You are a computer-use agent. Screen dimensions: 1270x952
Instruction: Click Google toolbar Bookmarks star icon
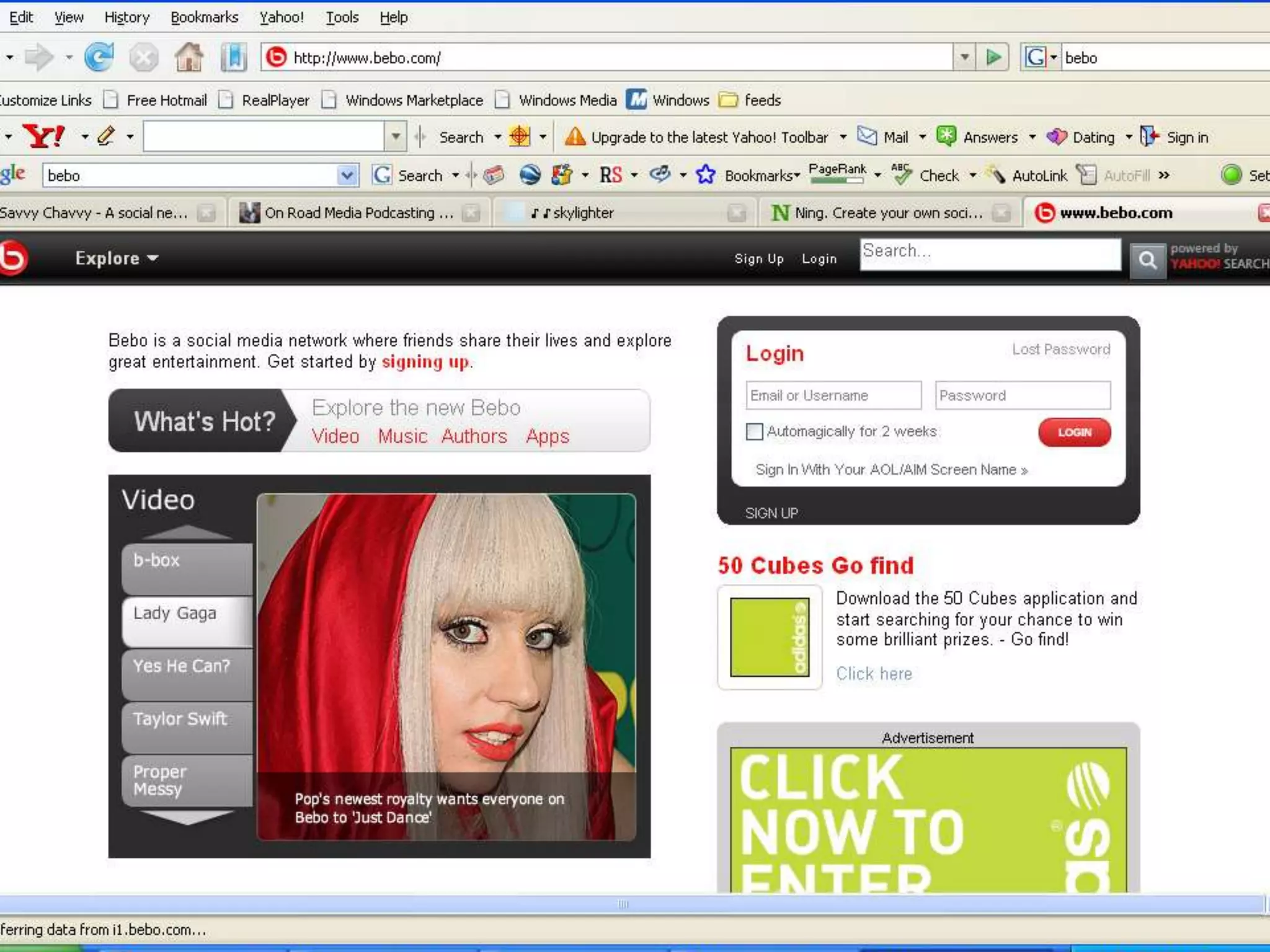[x=706, y=175]
